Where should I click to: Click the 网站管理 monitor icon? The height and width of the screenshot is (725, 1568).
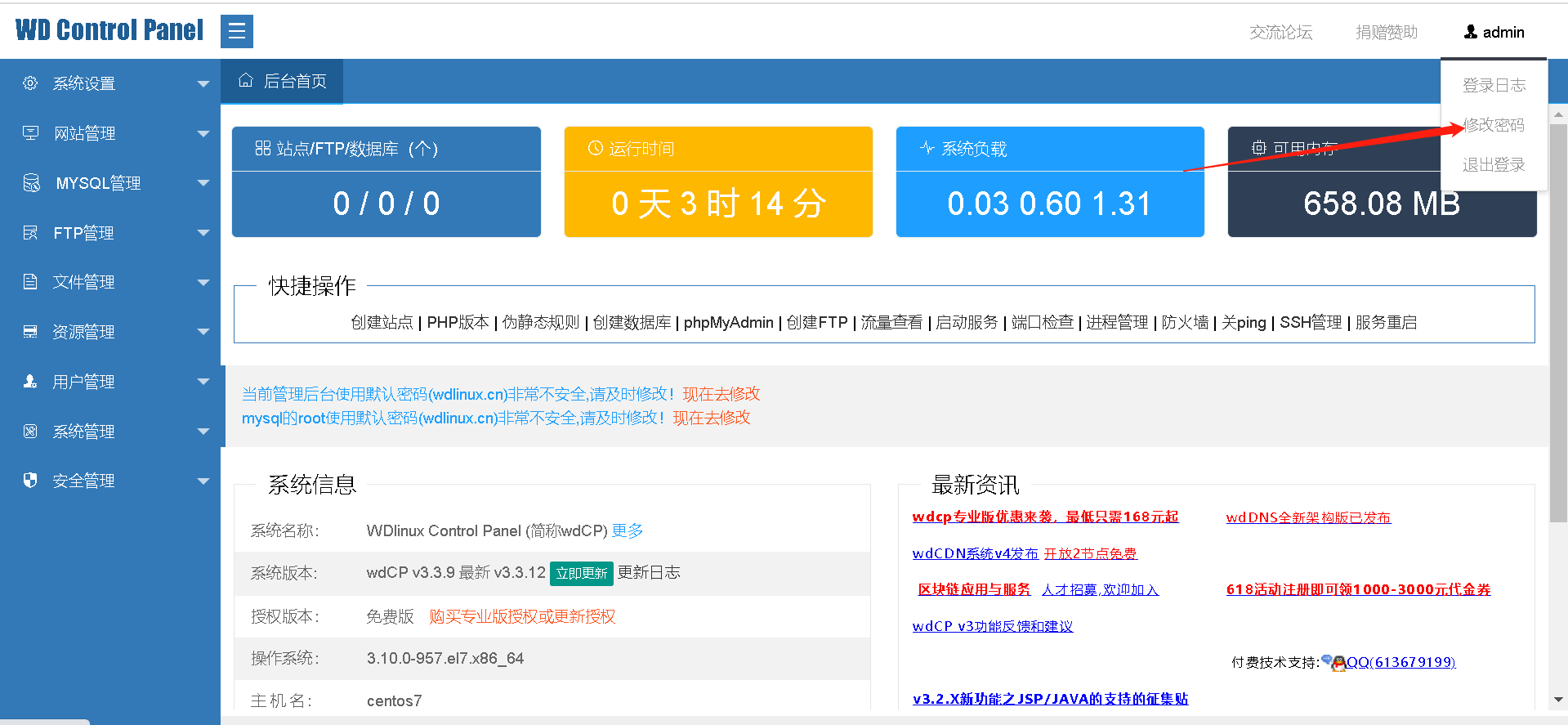point(30,132)
